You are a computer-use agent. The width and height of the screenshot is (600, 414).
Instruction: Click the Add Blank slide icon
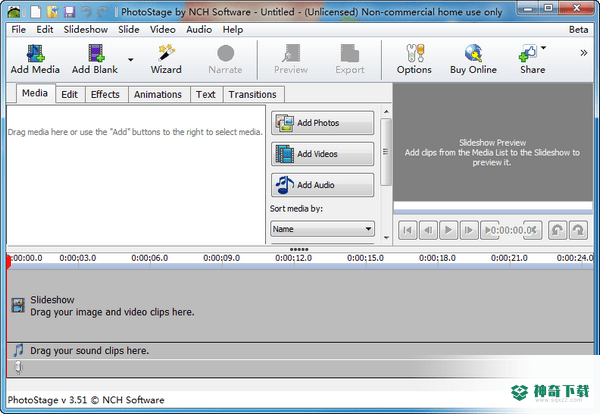pos(96,53)
